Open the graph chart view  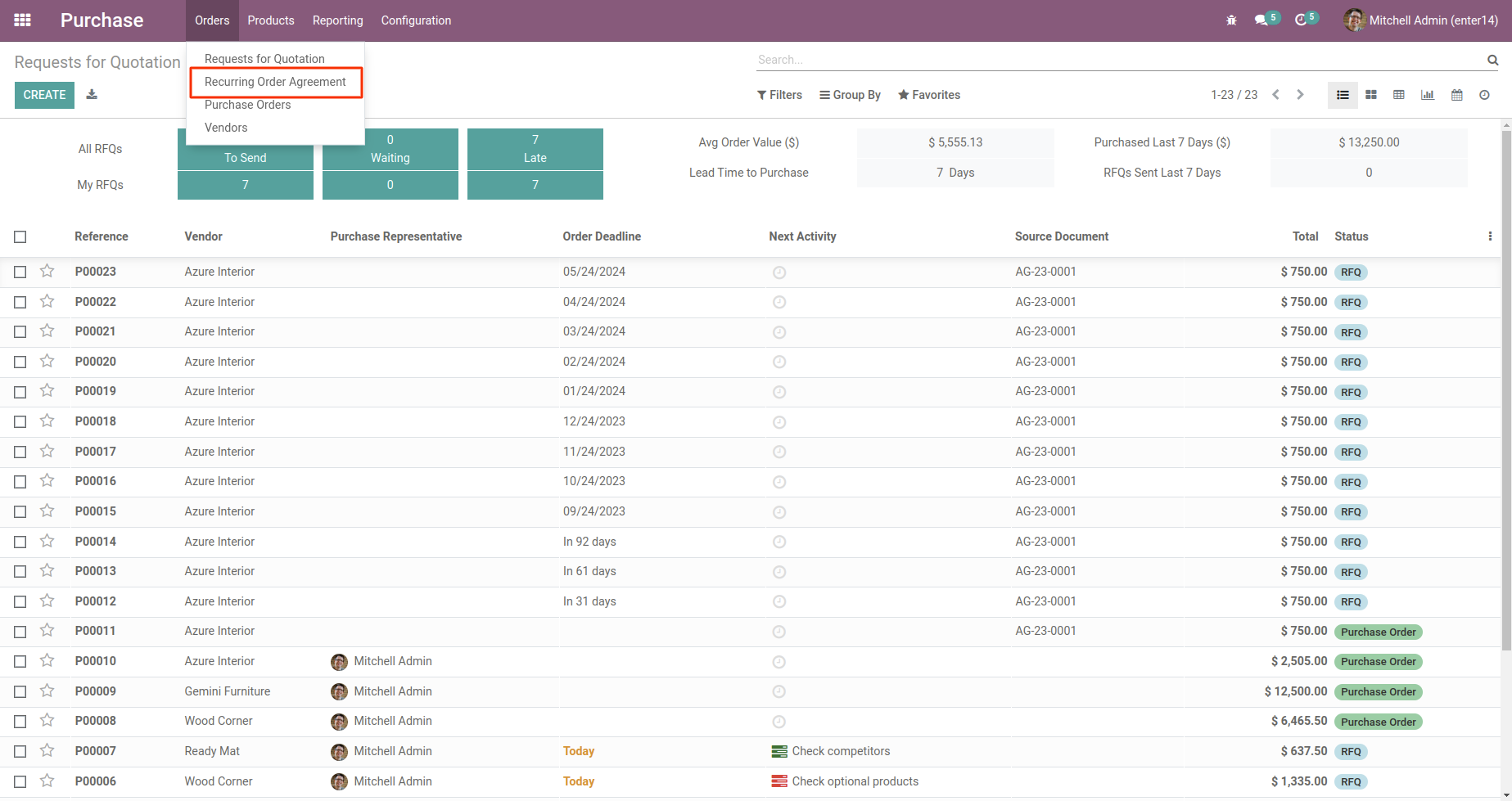click(x=1428, y=95)
